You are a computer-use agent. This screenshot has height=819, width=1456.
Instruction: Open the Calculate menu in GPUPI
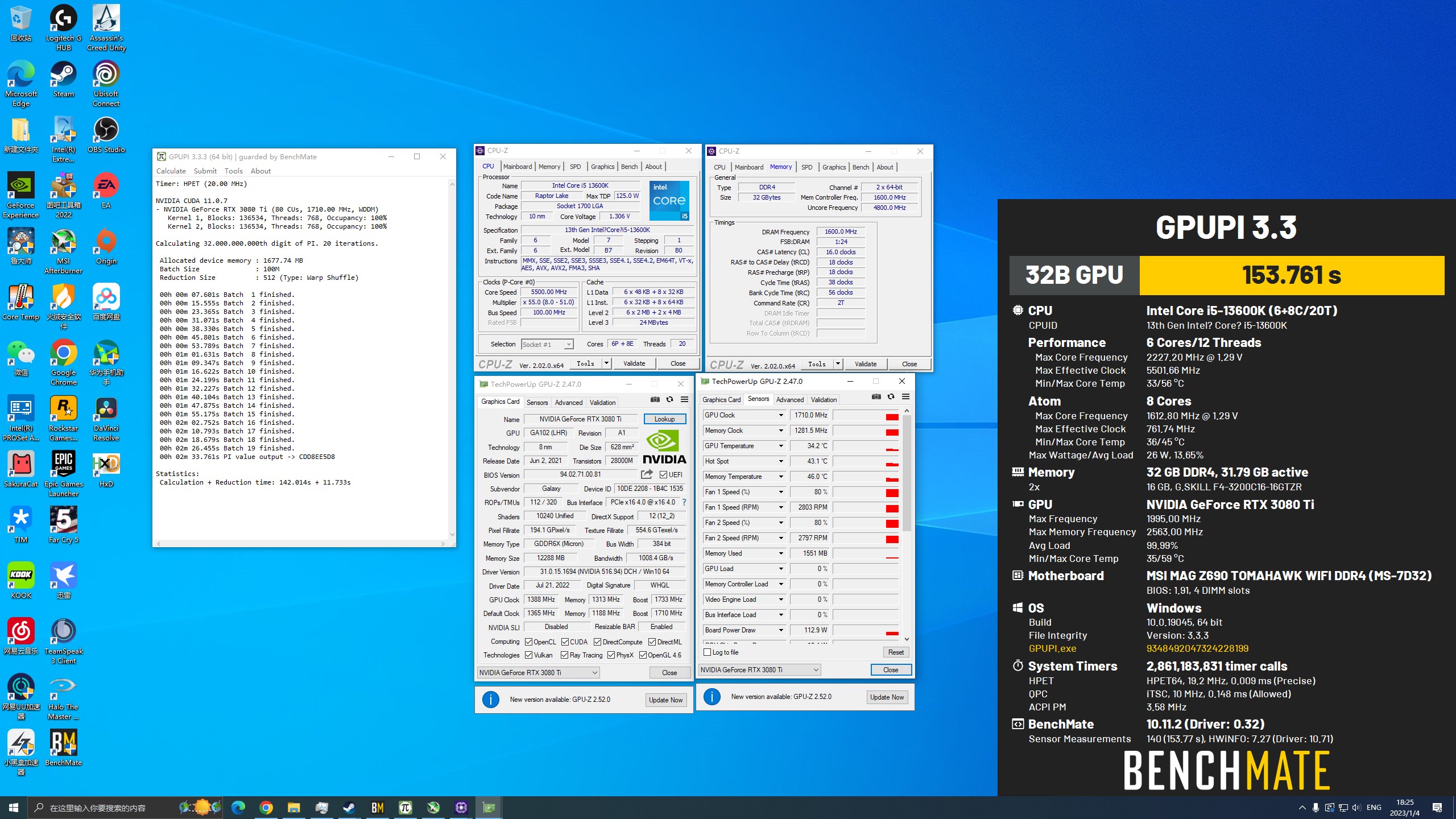click(171, 171)
